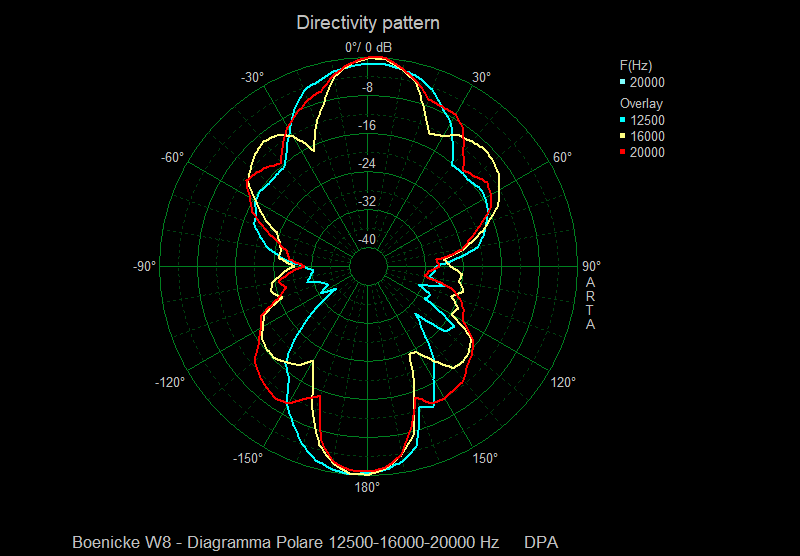Click the light cyan F(Hz) 20000 swatch

[x=622, y=82]
